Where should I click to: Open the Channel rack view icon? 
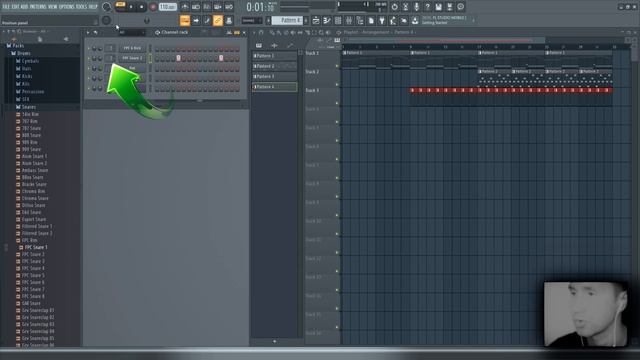coord(338,20)
